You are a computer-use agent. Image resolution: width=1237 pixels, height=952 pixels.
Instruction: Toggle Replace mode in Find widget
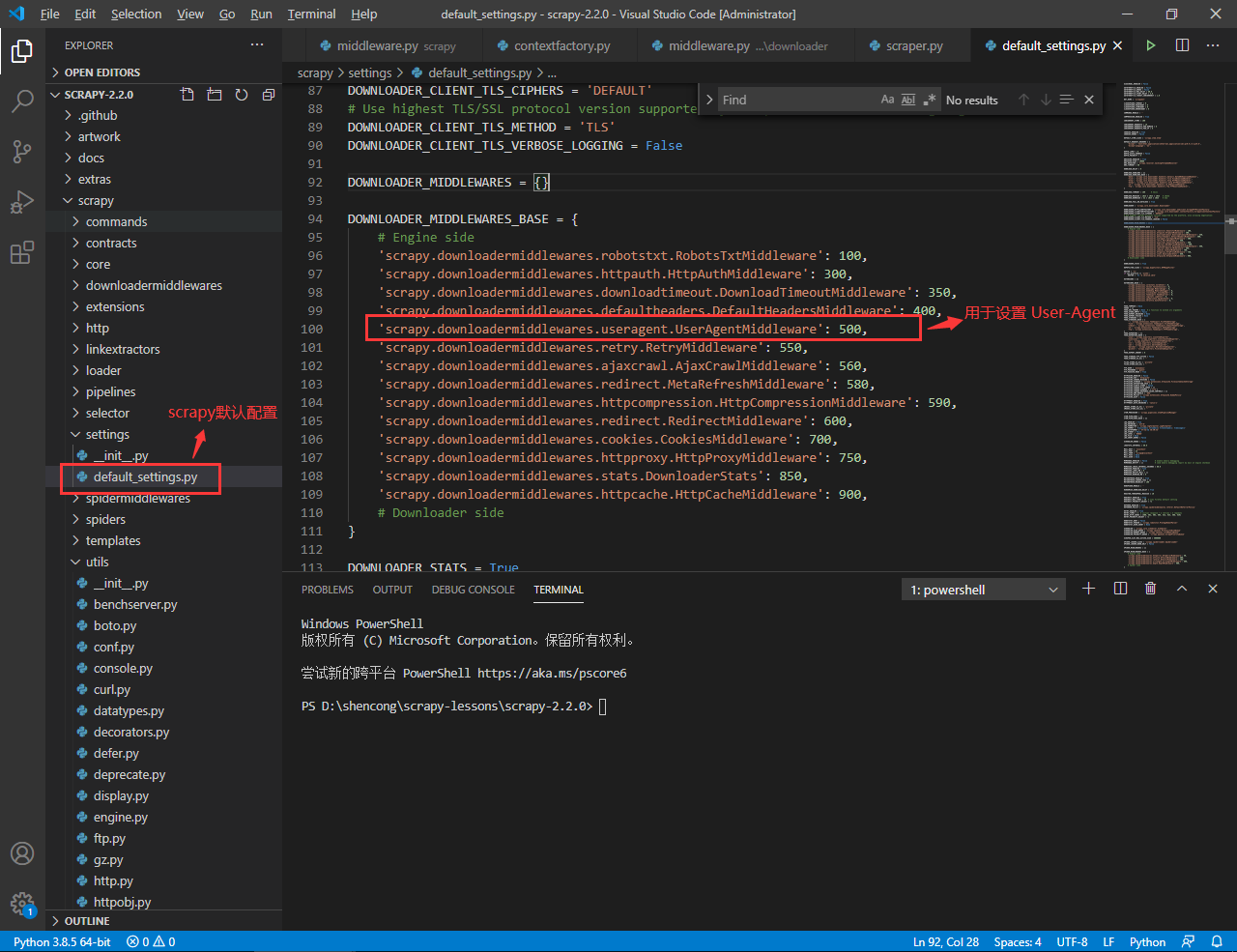[x=709, y=100]
